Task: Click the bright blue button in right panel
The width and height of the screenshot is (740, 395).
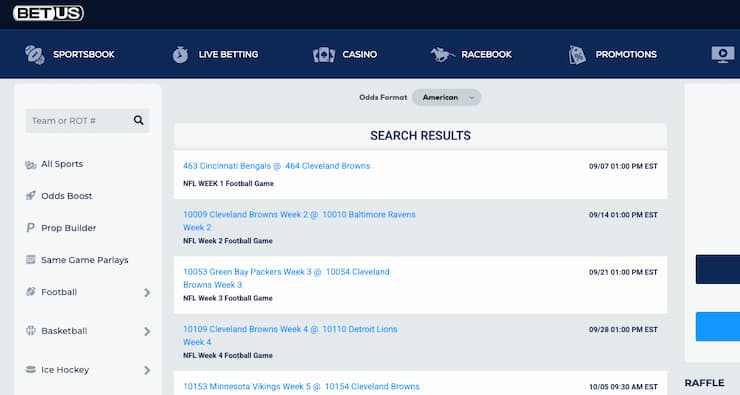Action: [x=718, y=326]
